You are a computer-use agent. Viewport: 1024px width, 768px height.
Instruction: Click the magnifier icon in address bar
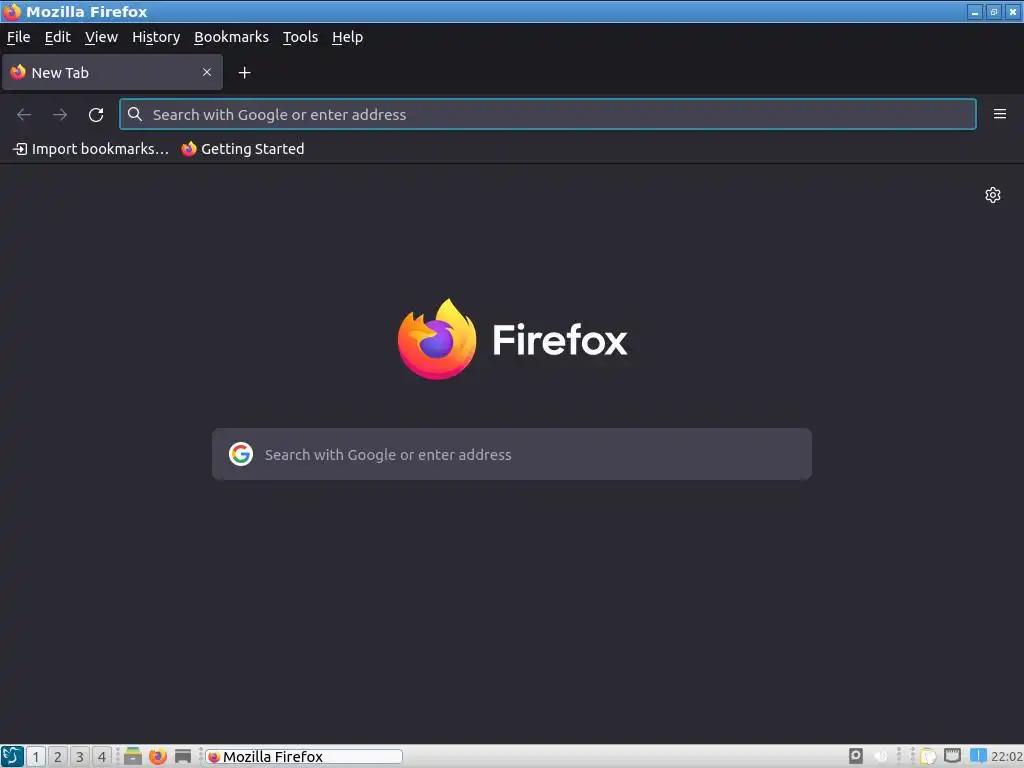tap(135, 114)
